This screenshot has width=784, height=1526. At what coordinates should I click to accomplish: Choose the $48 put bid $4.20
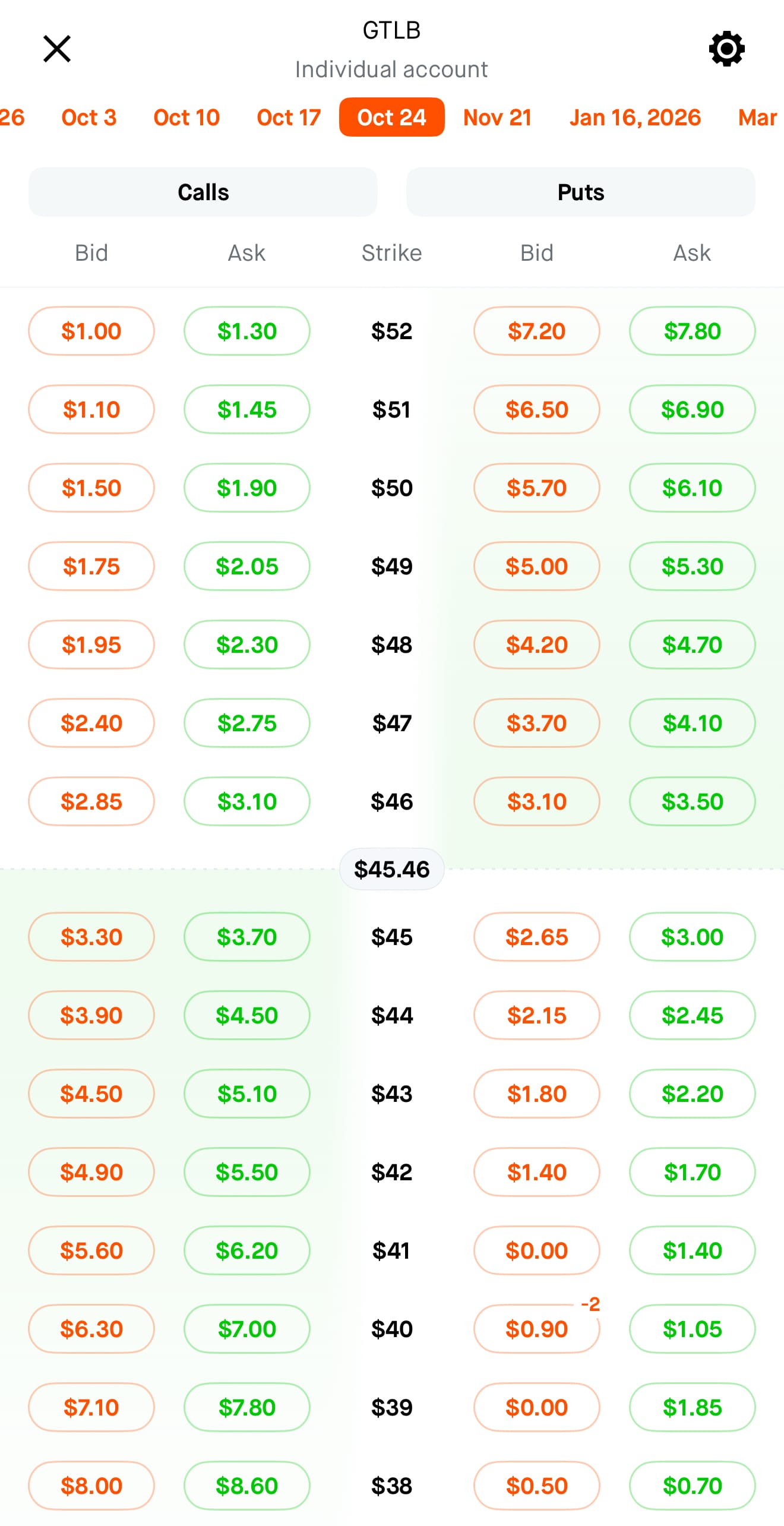537,644
